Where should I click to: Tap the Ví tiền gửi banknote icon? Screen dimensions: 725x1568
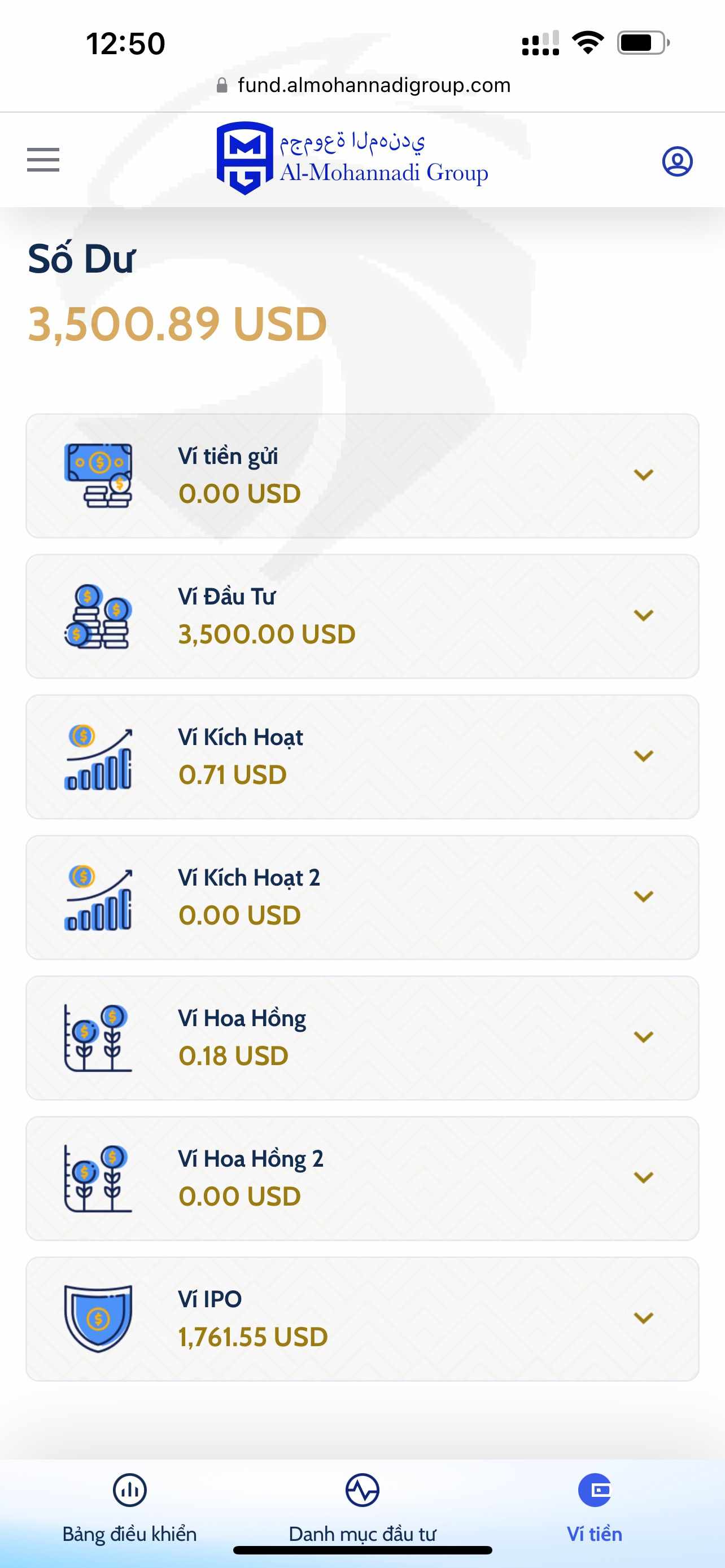click(98, 475)
